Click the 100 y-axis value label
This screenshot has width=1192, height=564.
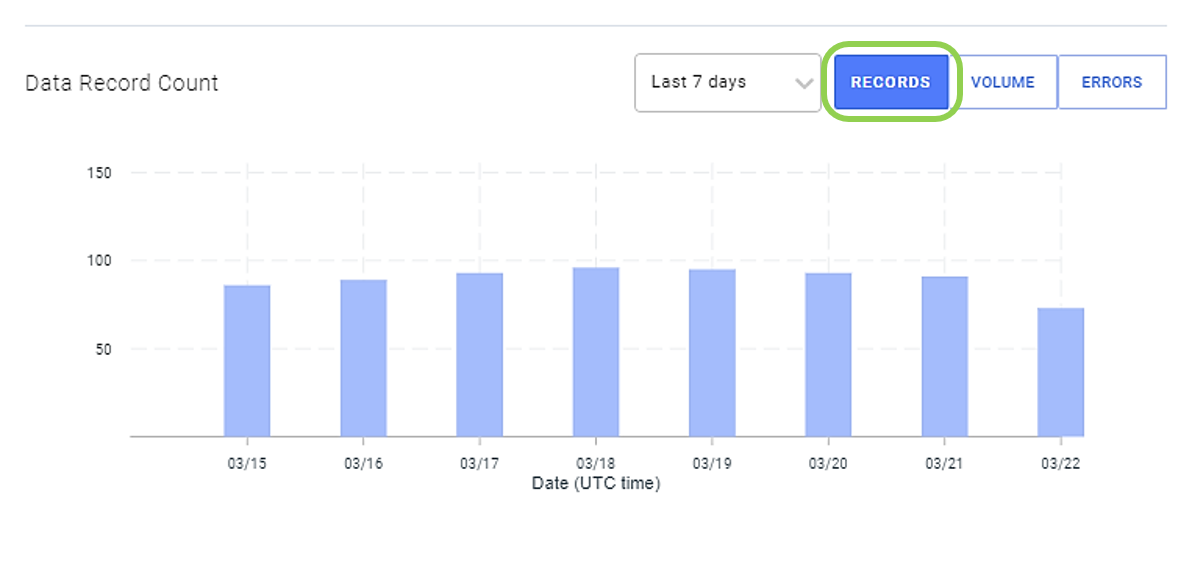(102, 261)
